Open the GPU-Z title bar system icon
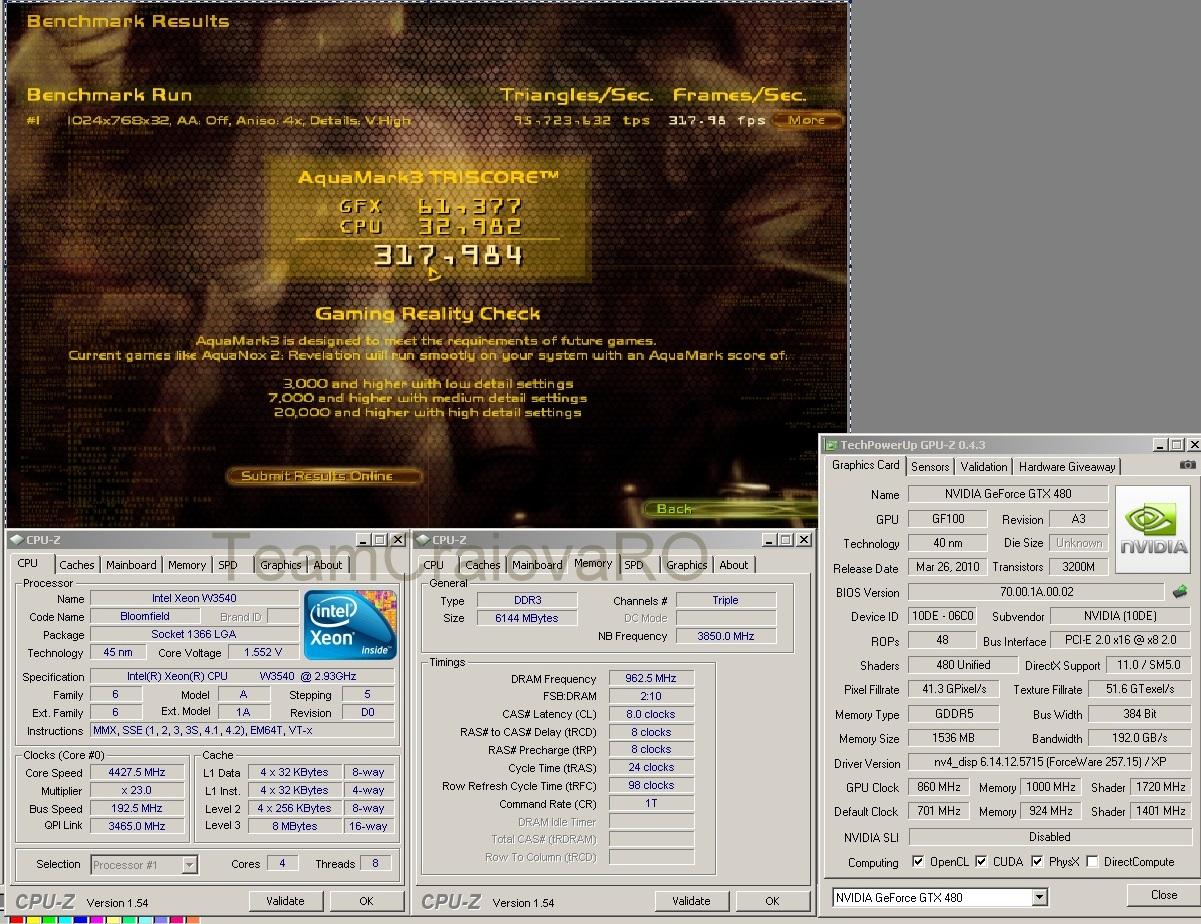The height and width of the screenshot is (924, 1201). [x=831, y=445]
